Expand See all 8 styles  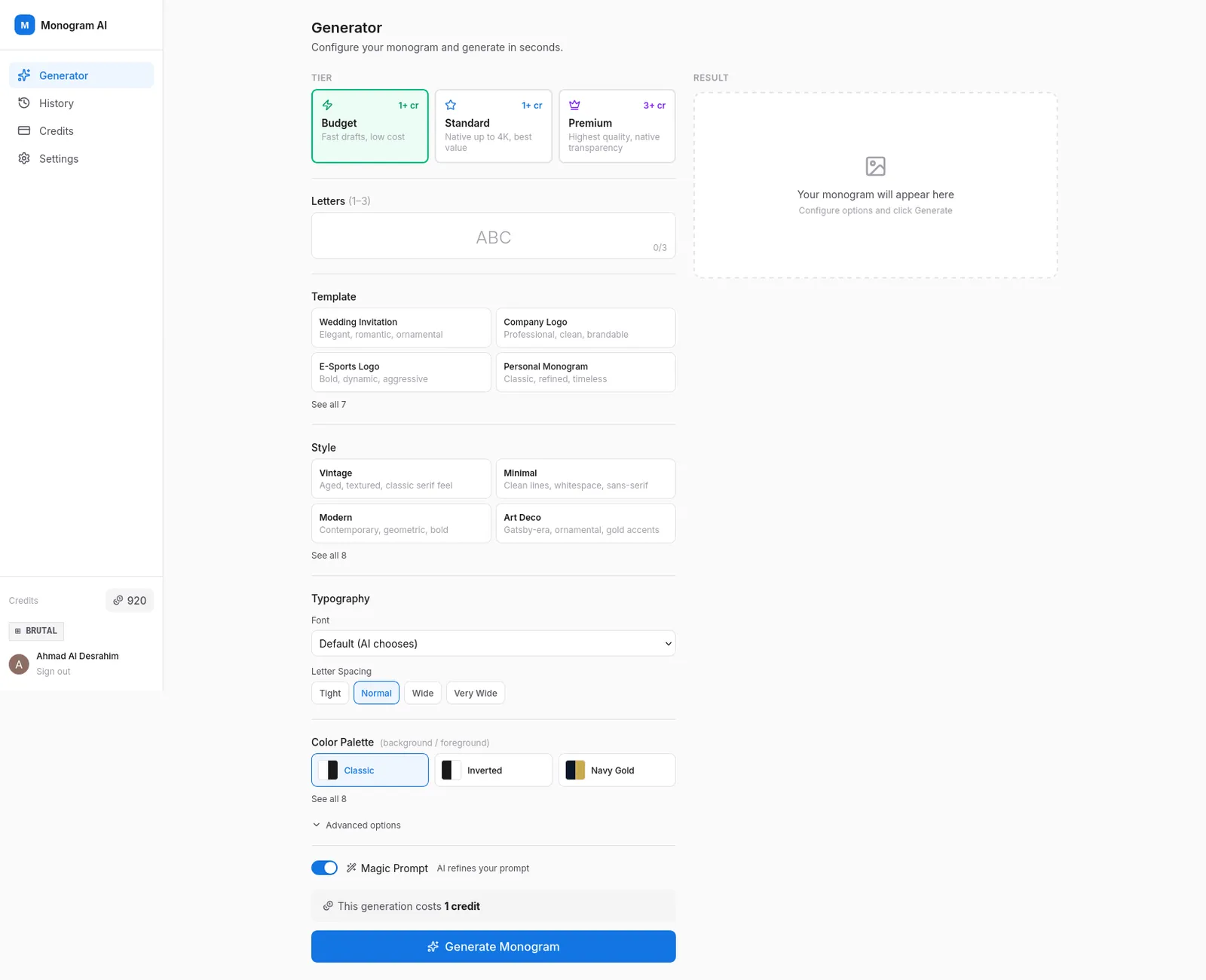point(329,556)
